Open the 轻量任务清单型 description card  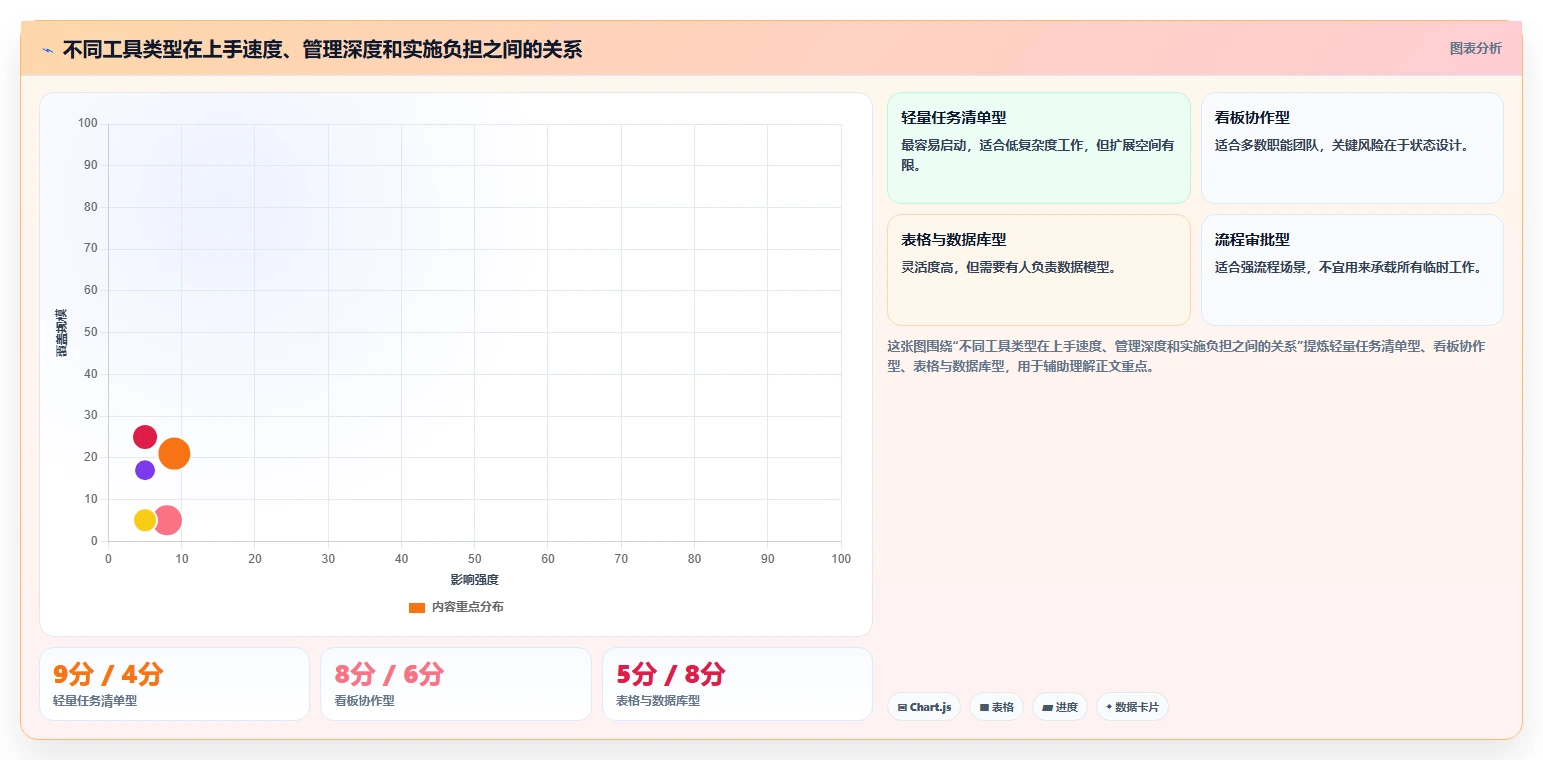coord(1038,148)
